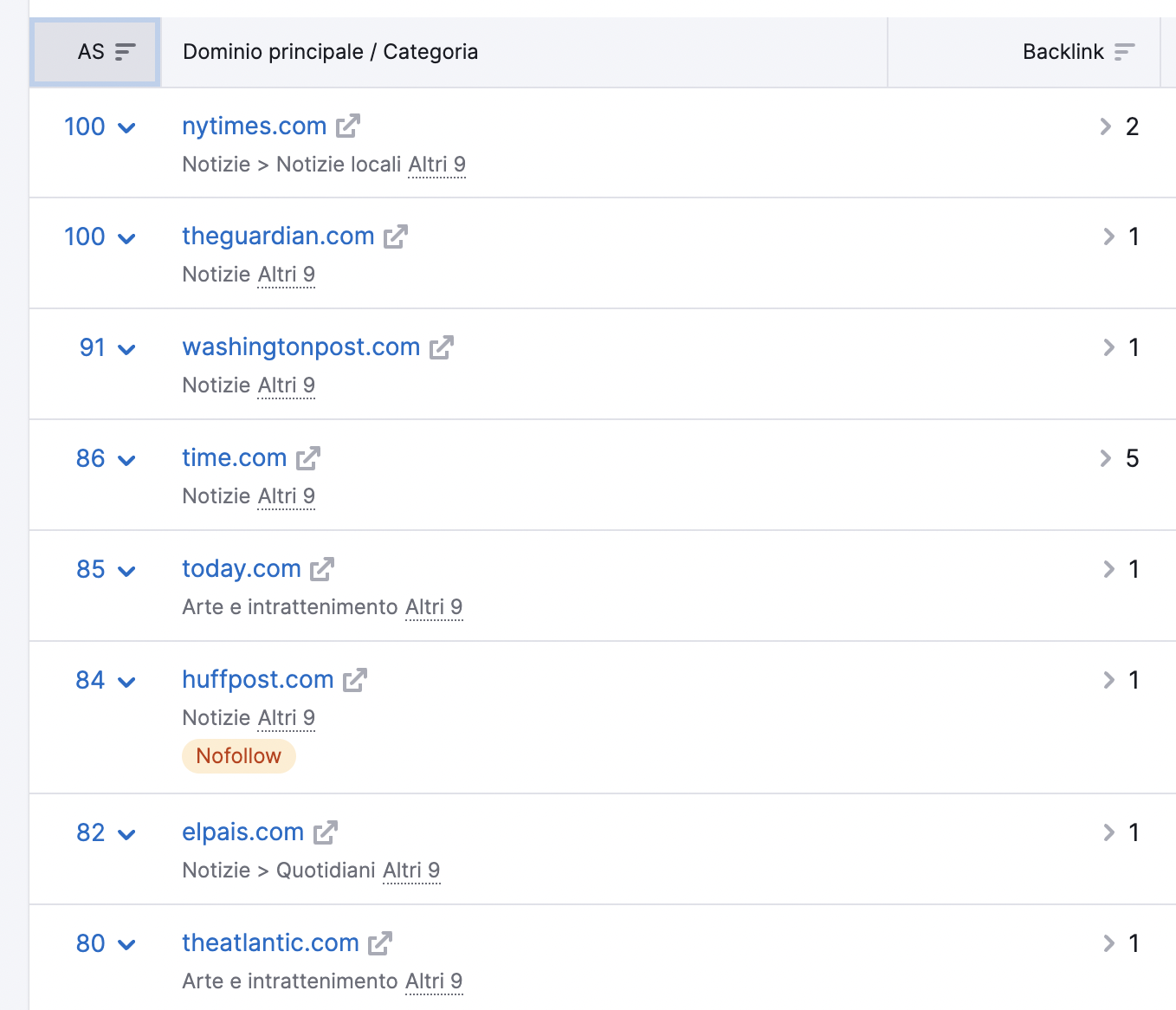
Task: Open the today.com domain link
Action: pyautogui.click(x=242, y=569)
